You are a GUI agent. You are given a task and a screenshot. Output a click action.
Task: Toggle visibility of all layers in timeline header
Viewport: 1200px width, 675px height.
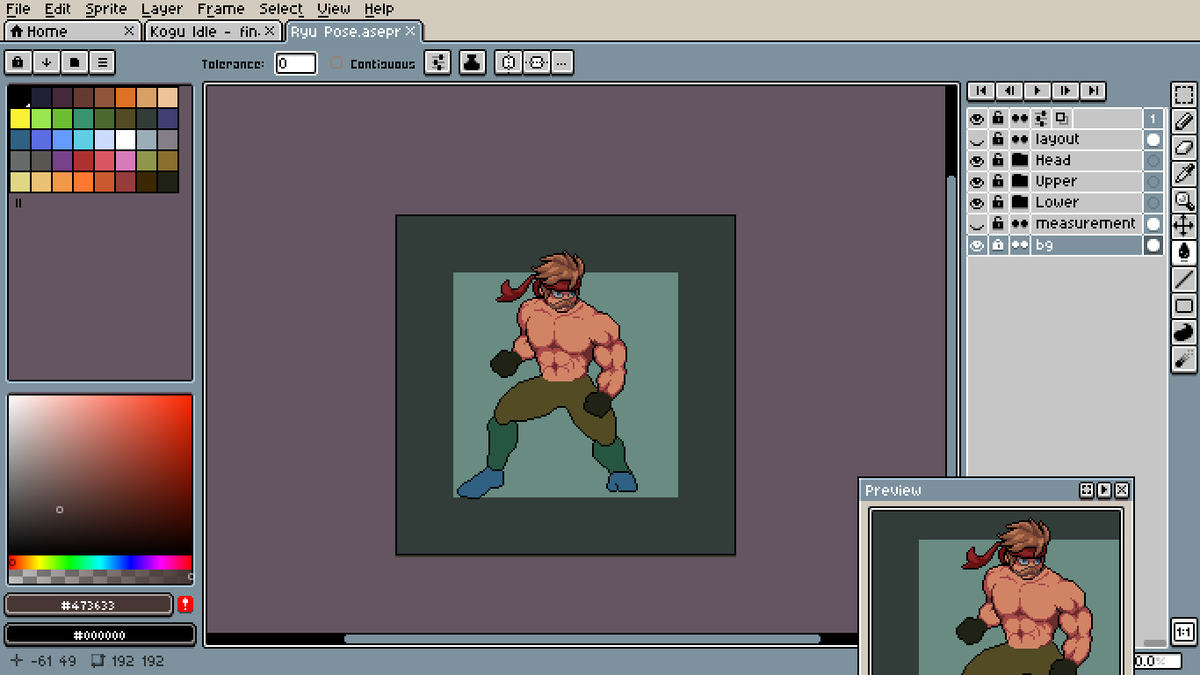pyautogui.click(x=977, y=118)
